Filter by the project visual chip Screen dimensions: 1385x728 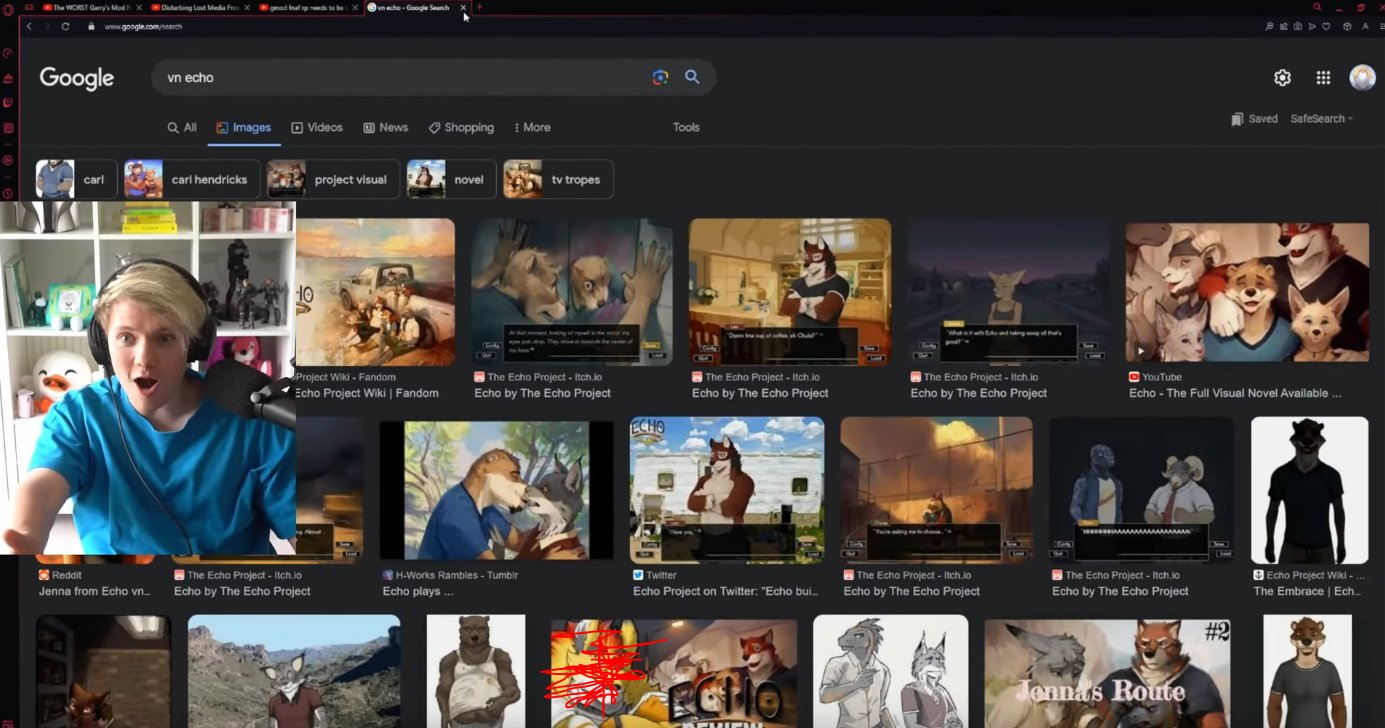(333, 180)
